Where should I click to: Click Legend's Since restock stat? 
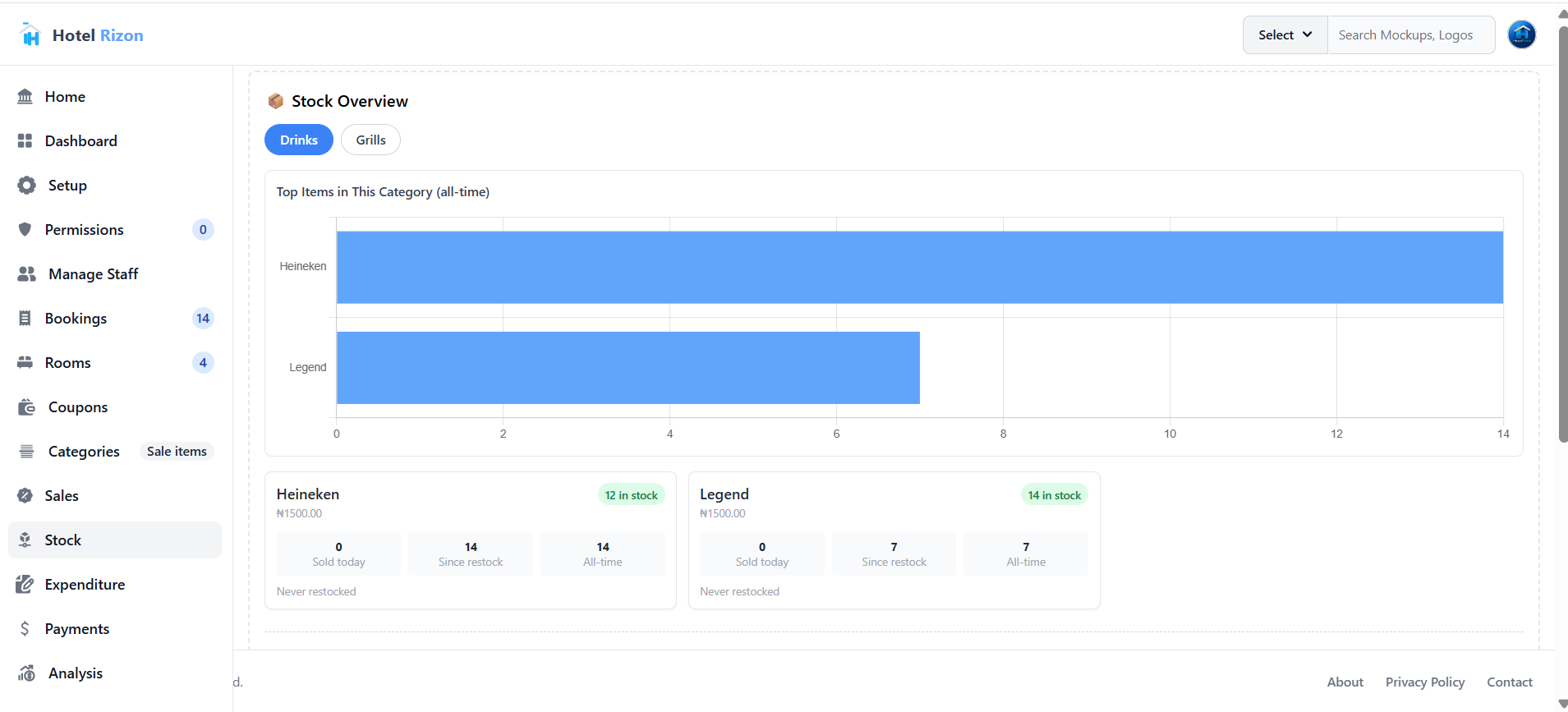click(x=894, y=554)
